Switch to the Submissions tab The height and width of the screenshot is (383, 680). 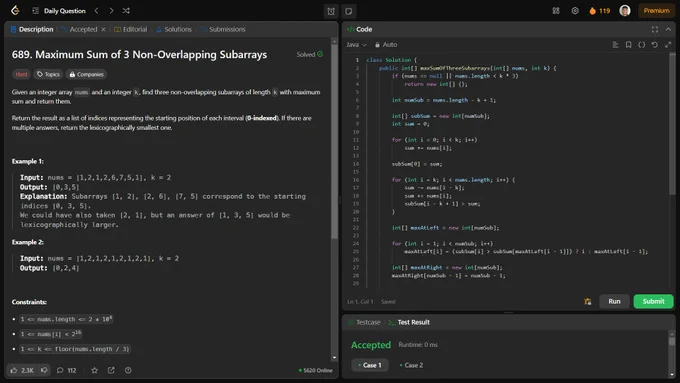pos(223,29)
